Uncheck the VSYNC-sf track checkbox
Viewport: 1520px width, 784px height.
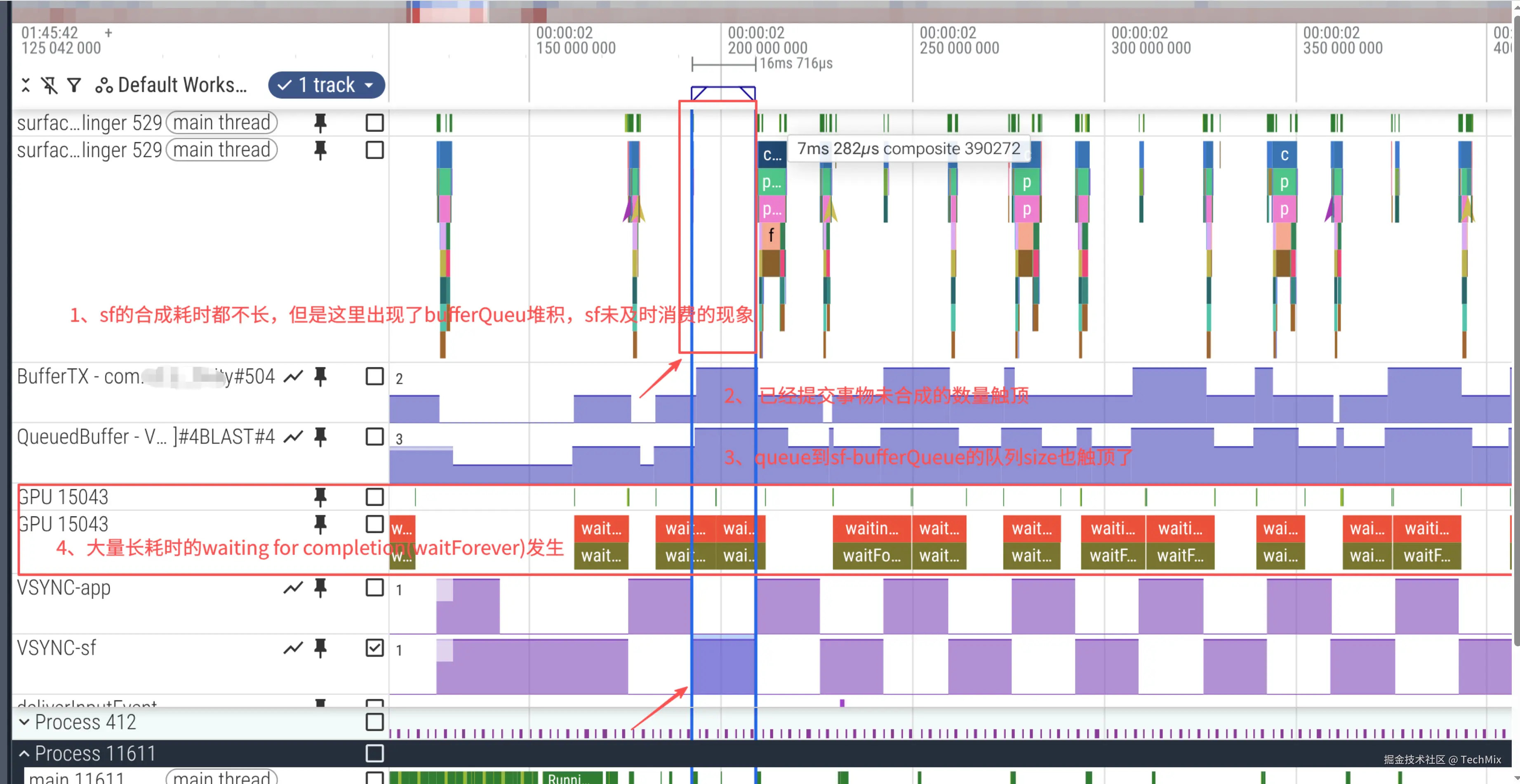click(374, 648)
